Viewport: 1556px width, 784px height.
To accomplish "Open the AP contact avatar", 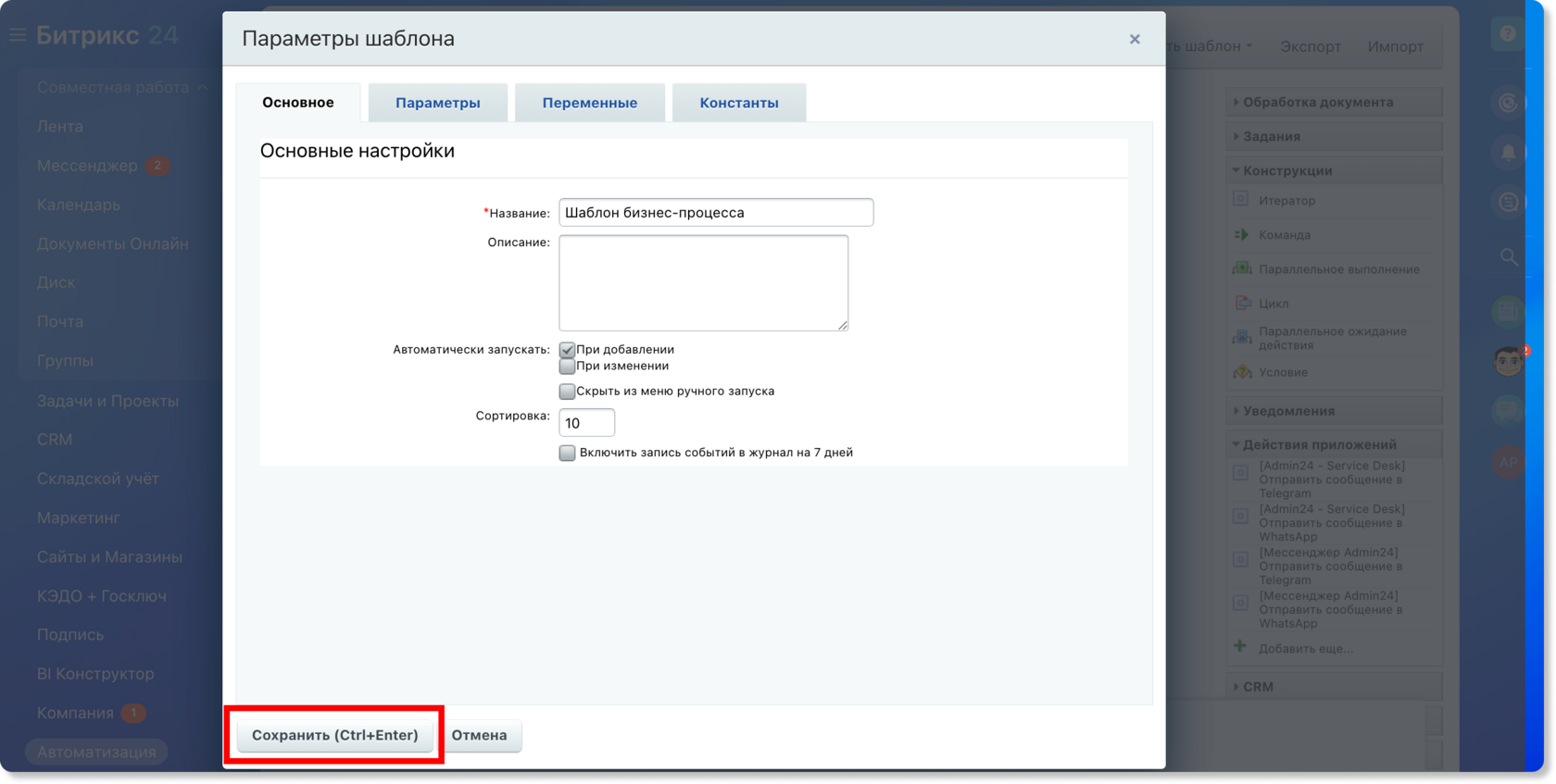I will point(1509,461).
